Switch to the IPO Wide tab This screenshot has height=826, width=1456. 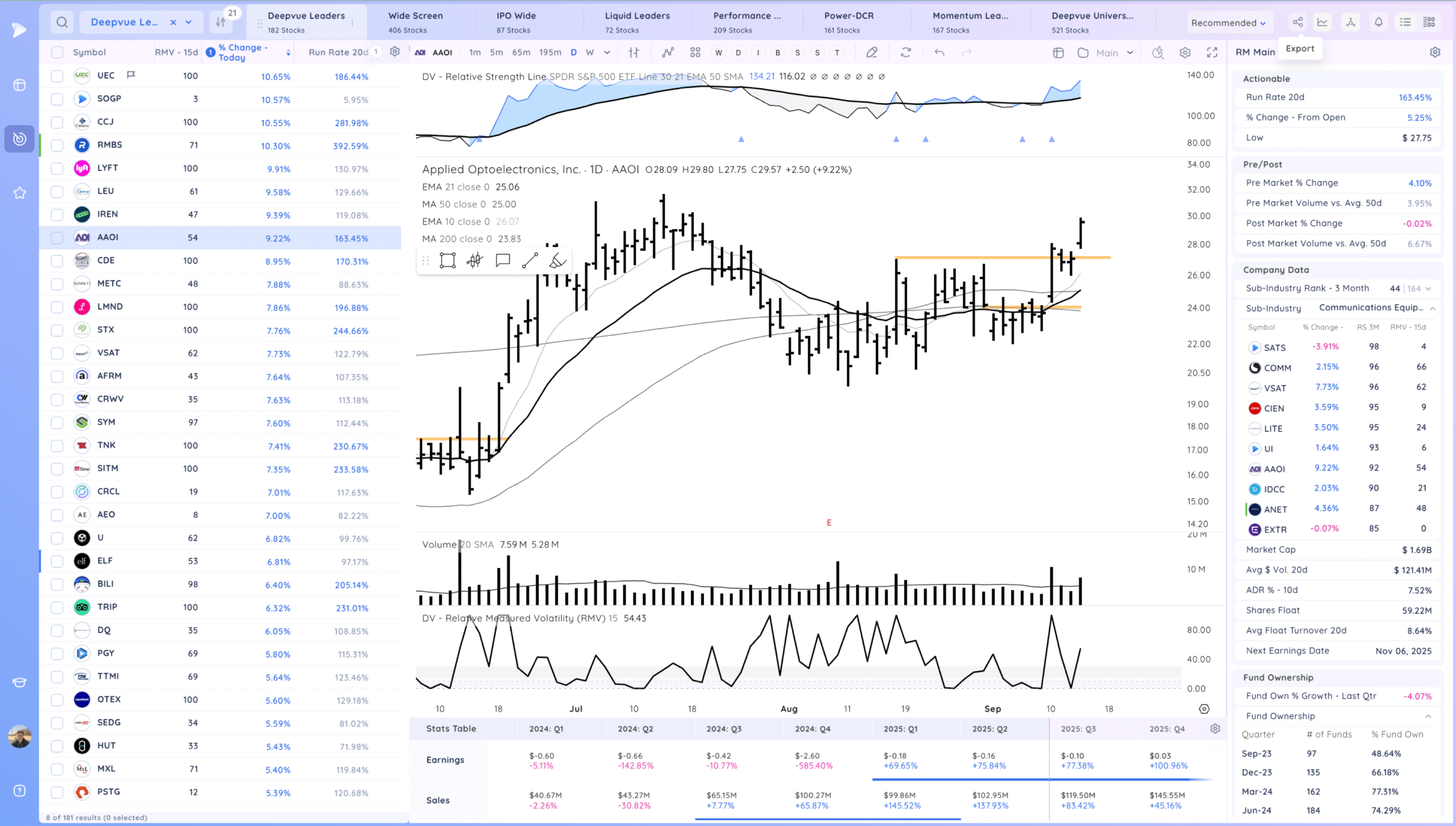tap(516, 22)
